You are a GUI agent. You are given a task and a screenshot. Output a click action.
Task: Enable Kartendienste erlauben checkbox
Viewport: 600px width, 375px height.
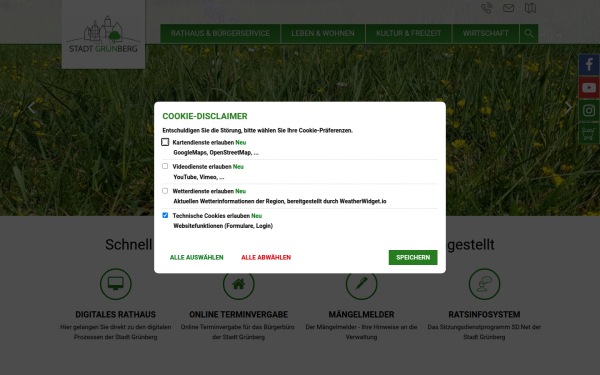coord(165,142)
